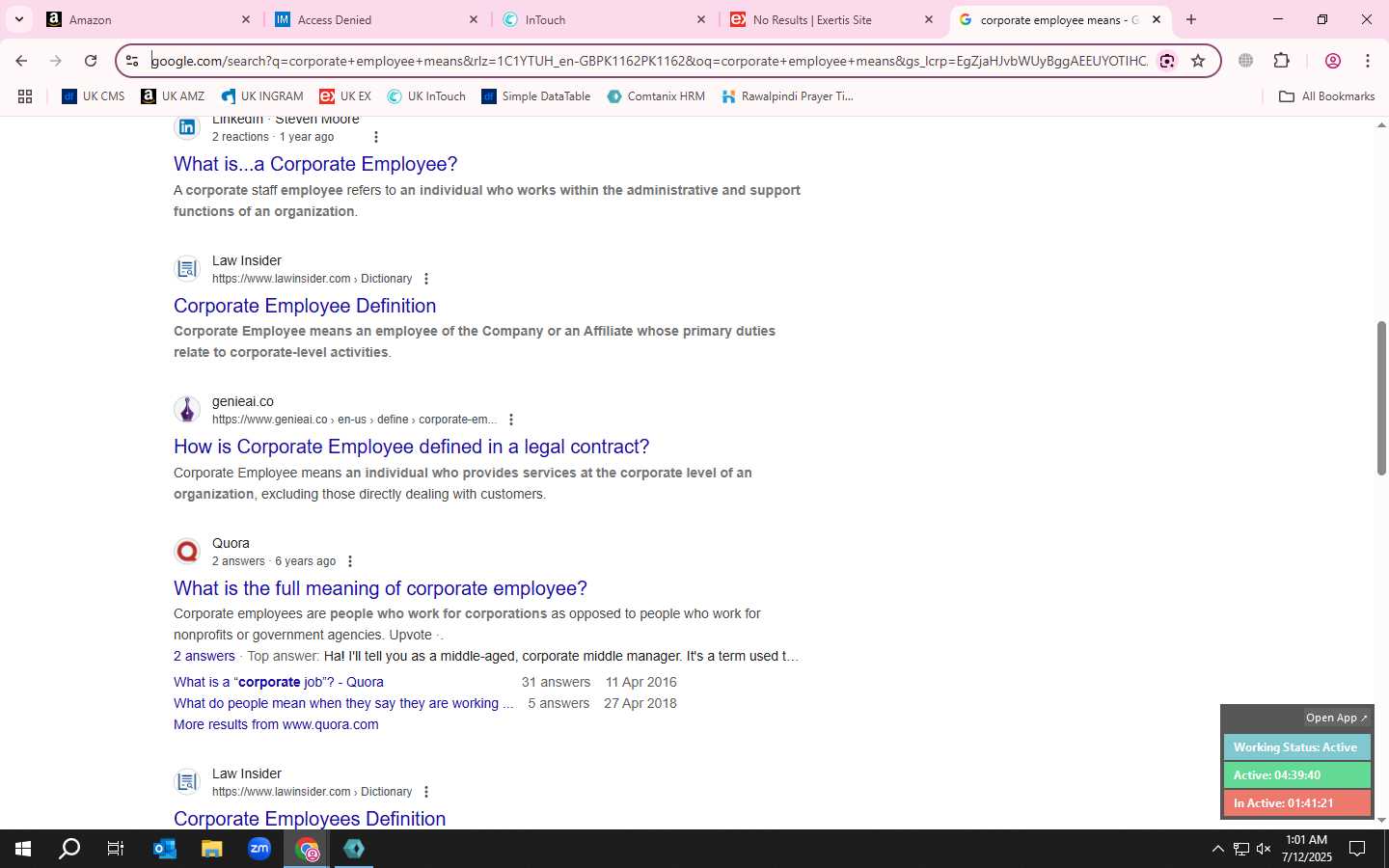Click the 2 answers Quora link
Image resolution: width=1389 pixels, height=868 pixels.
tap(204, 656)
